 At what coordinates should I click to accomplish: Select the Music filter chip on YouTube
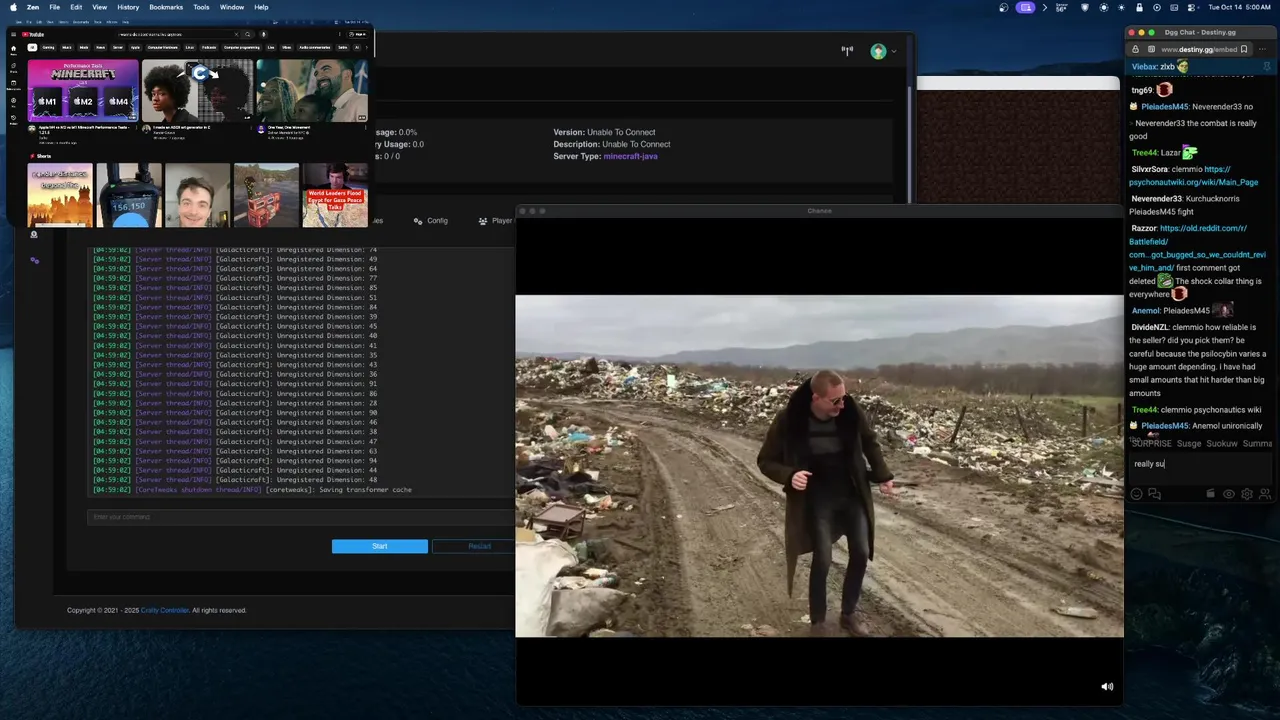point(67,47)
